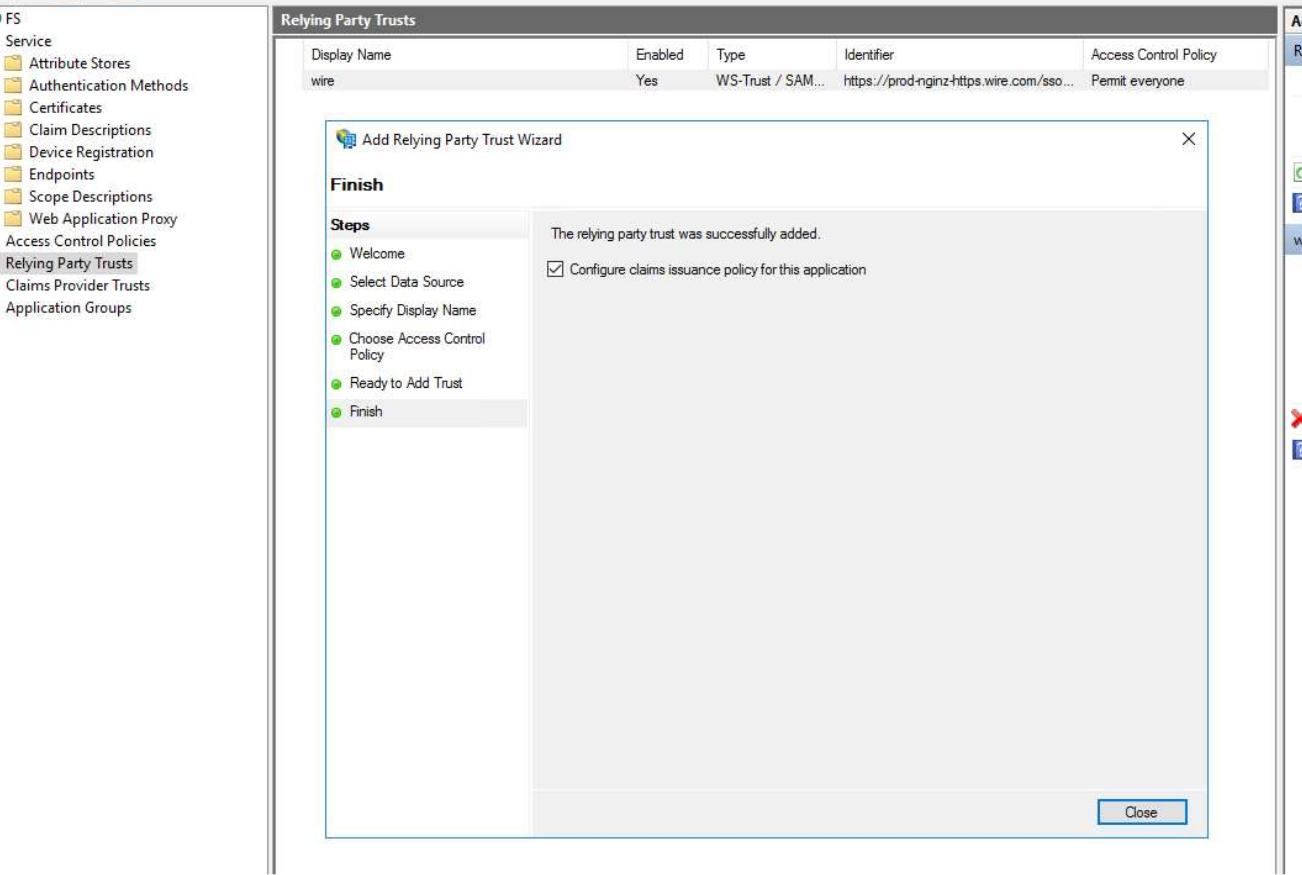1302x875 pixels.
Task: Open the Scope Descriptions folder icon
Action: 13,197
